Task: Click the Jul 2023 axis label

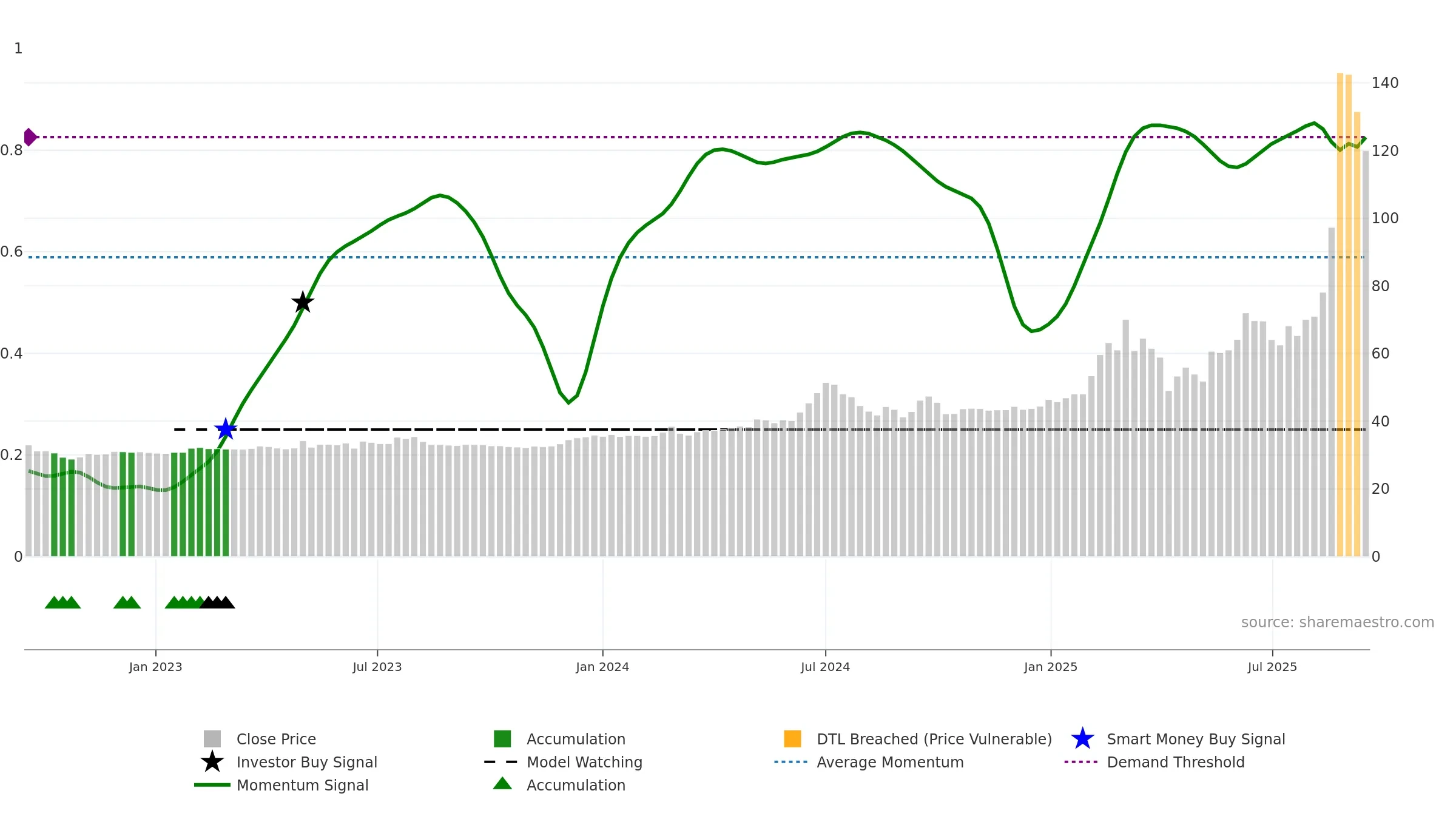Action: (x=377, y=667)
